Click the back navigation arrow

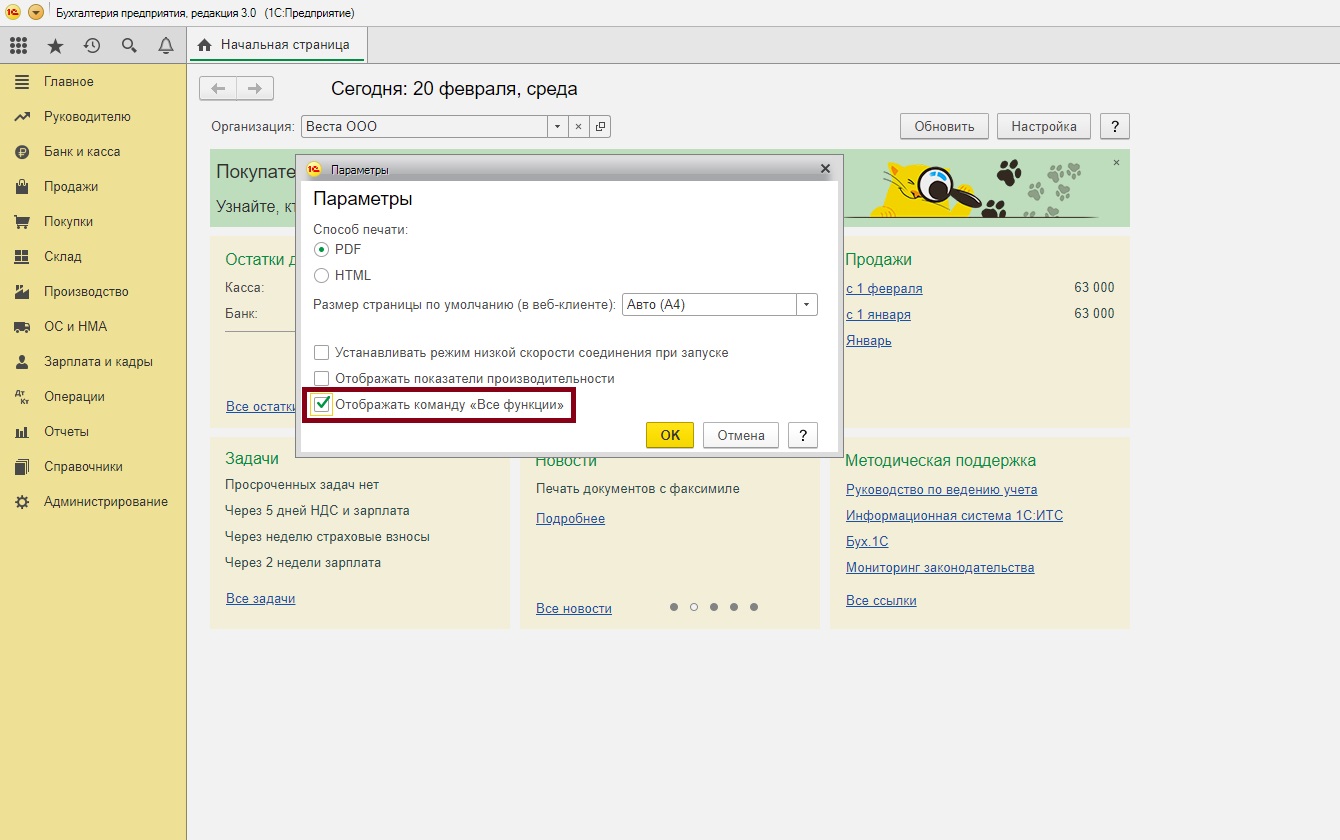click(x=218, y=89)
